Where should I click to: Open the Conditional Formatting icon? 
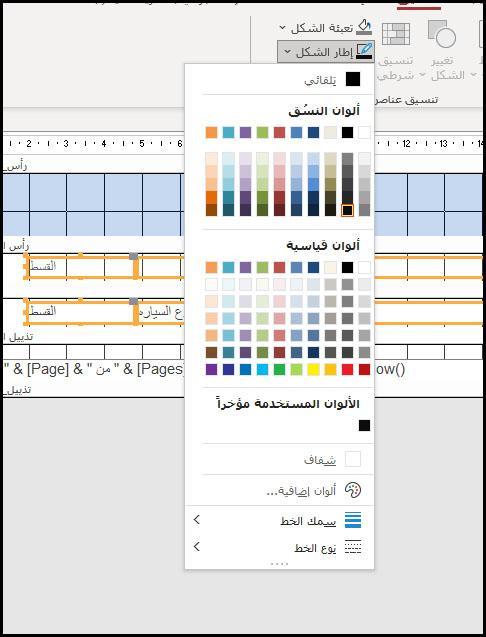pyautogui.click(x=396, y=34)
